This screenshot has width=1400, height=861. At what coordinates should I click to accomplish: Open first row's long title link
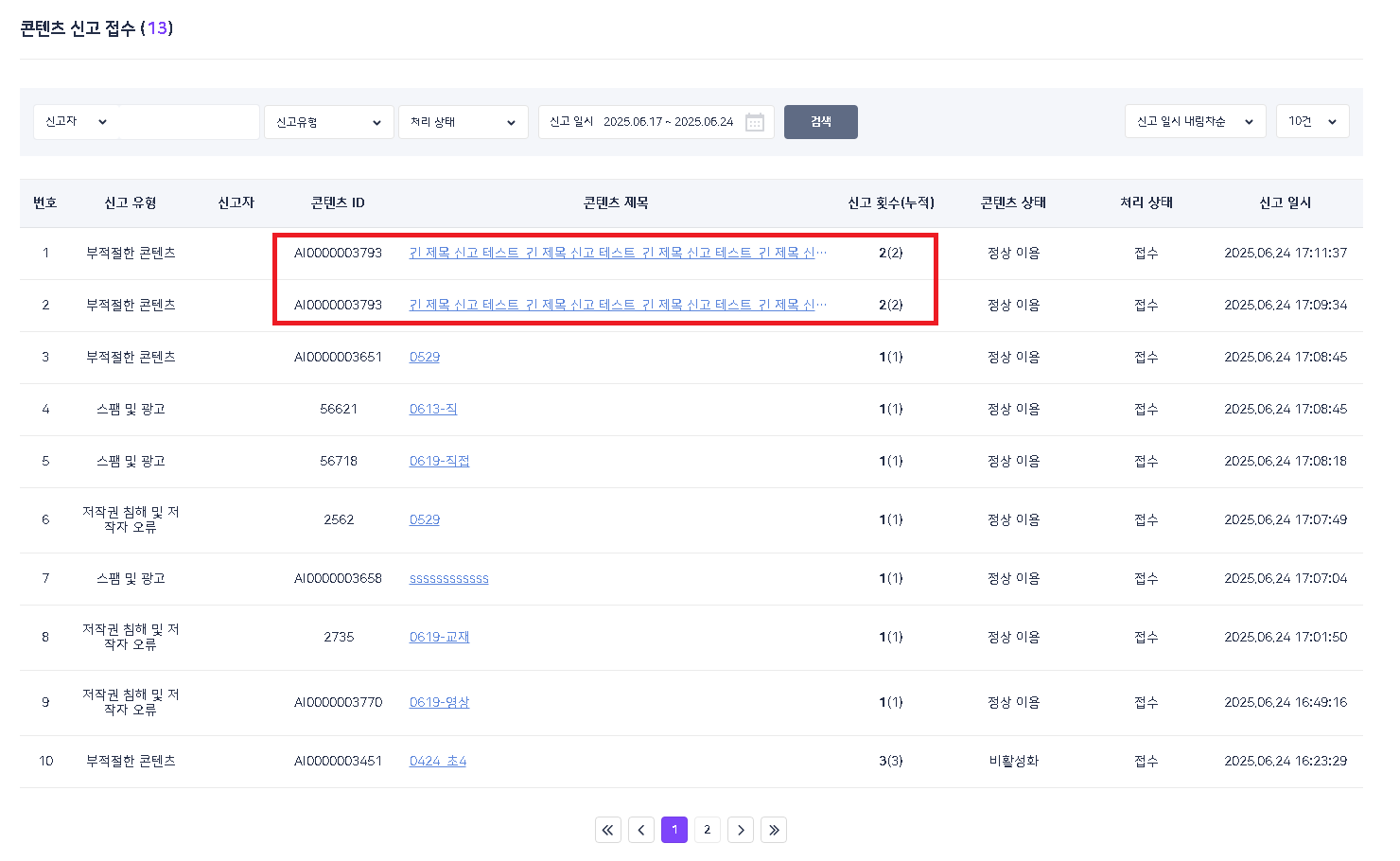(617, 253)
